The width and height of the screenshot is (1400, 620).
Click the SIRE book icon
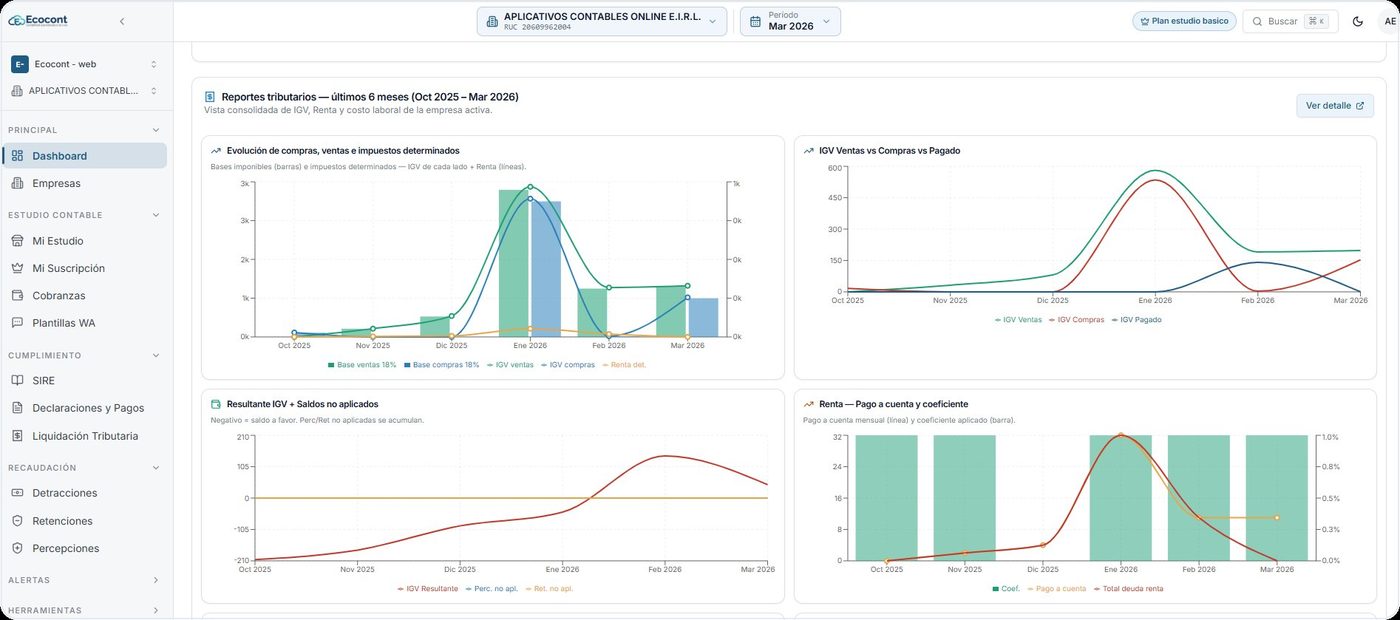17,381
